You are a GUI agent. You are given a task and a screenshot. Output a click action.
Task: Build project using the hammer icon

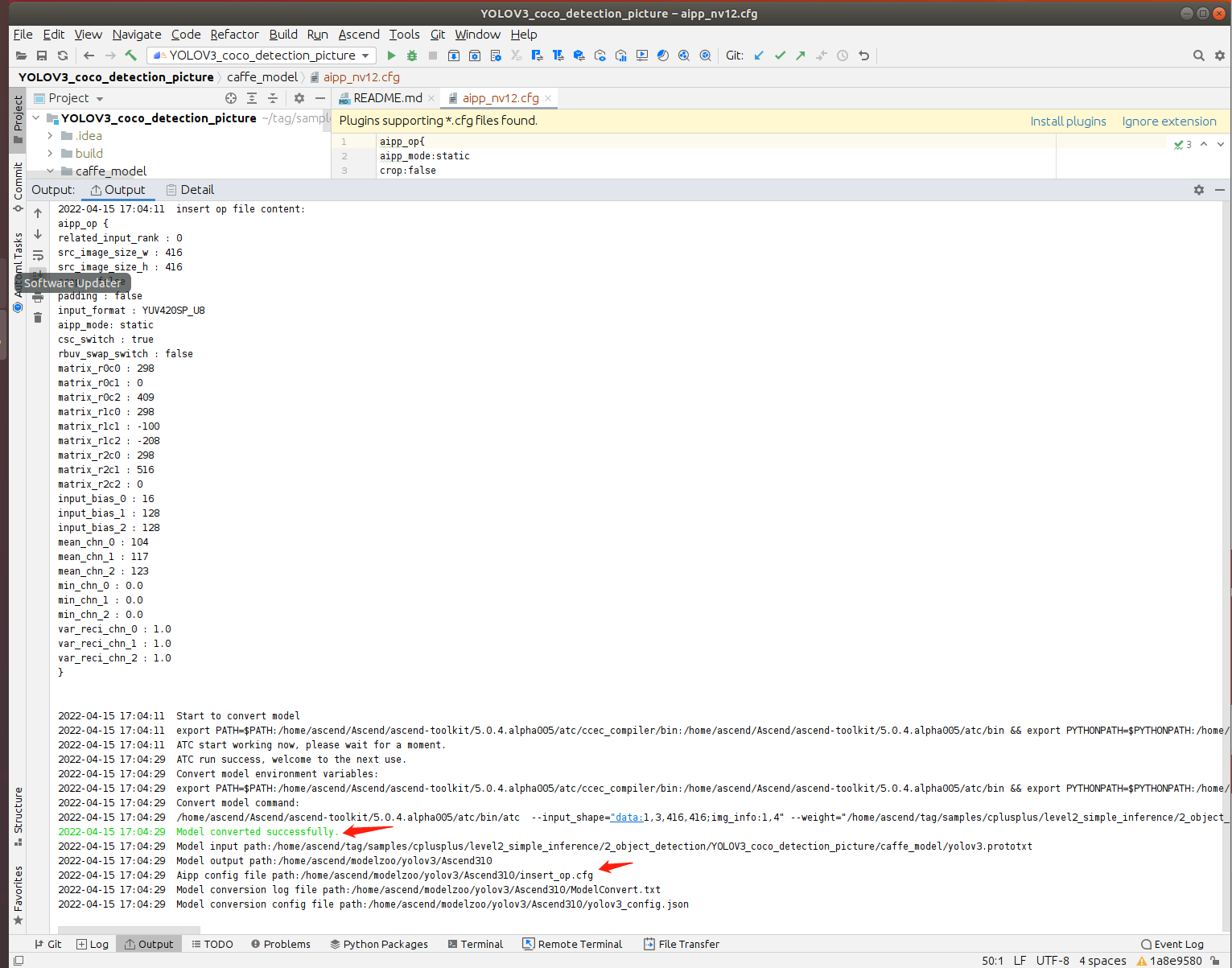[x=131, y=56]
